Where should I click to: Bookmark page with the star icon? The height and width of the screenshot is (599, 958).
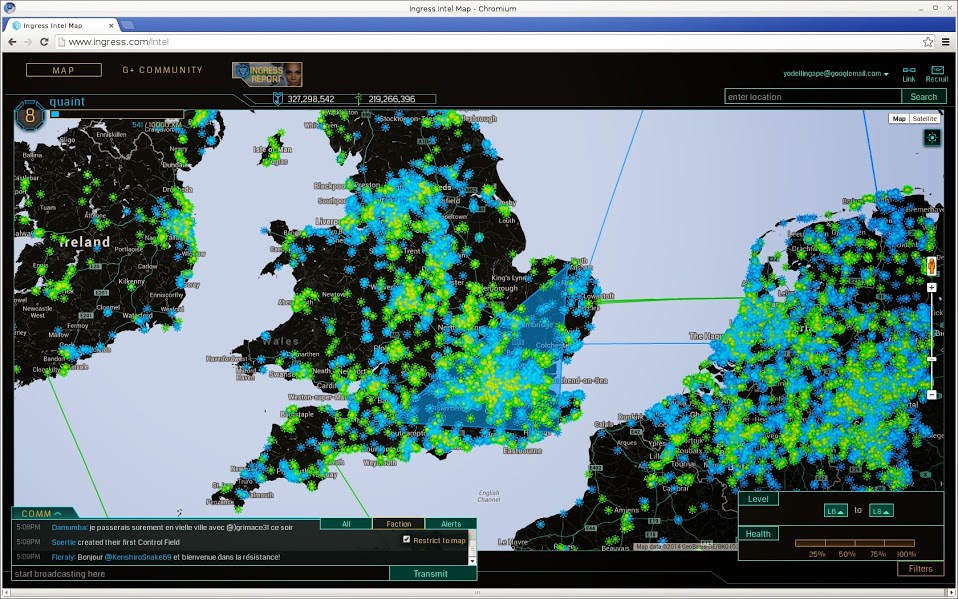coord(928,42)
